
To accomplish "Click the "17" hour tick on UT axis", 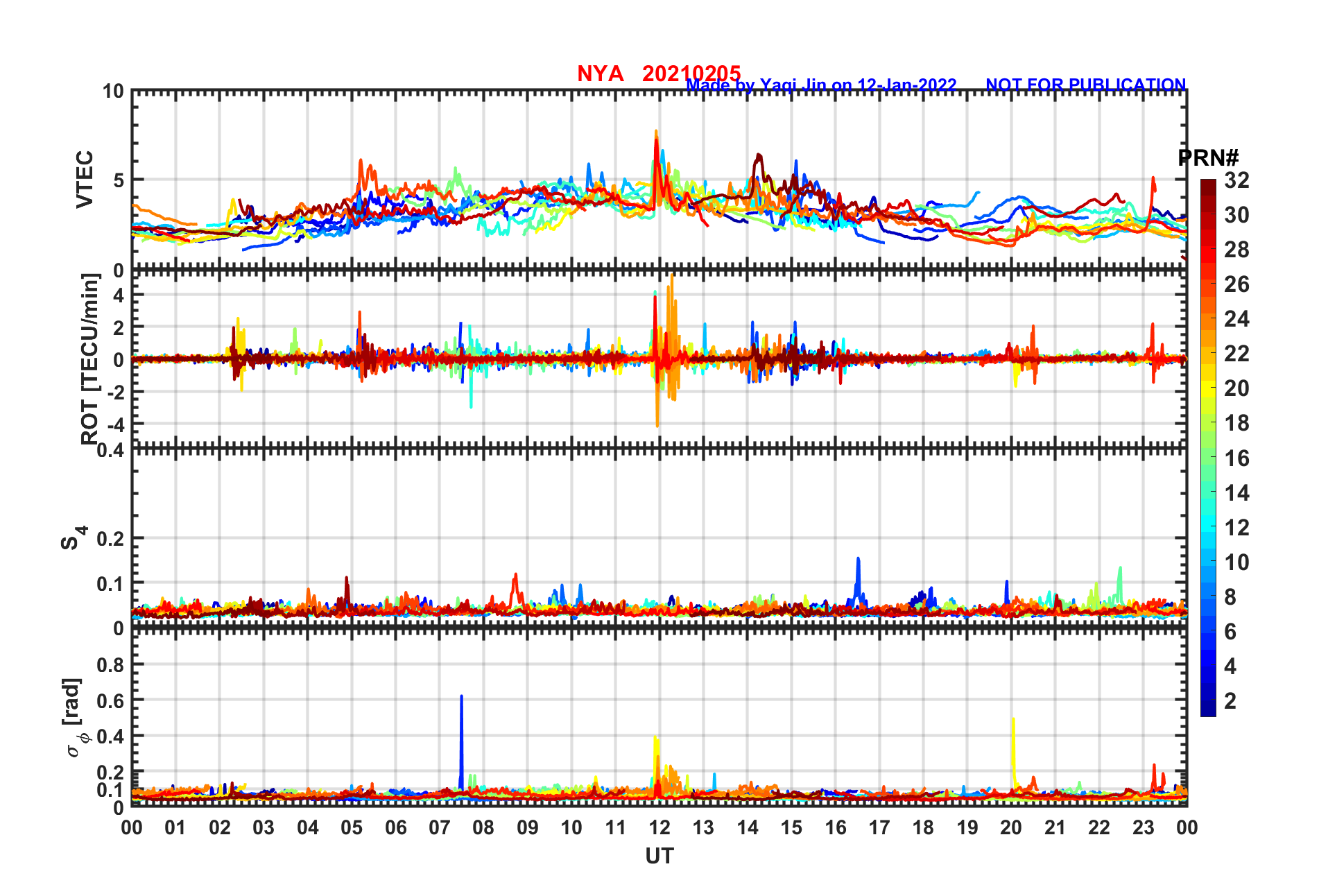I will coord(879,827).
